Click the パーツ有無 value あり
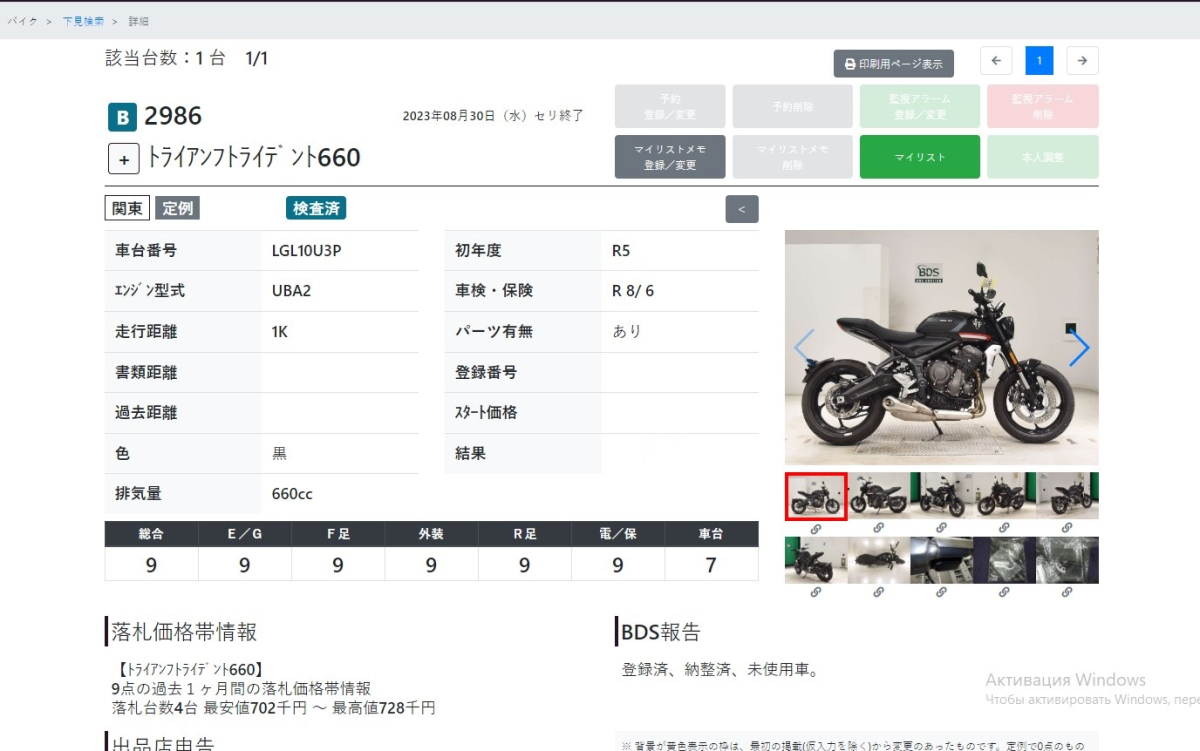This screenshot has width=1200, height=751. click(627, 332)
